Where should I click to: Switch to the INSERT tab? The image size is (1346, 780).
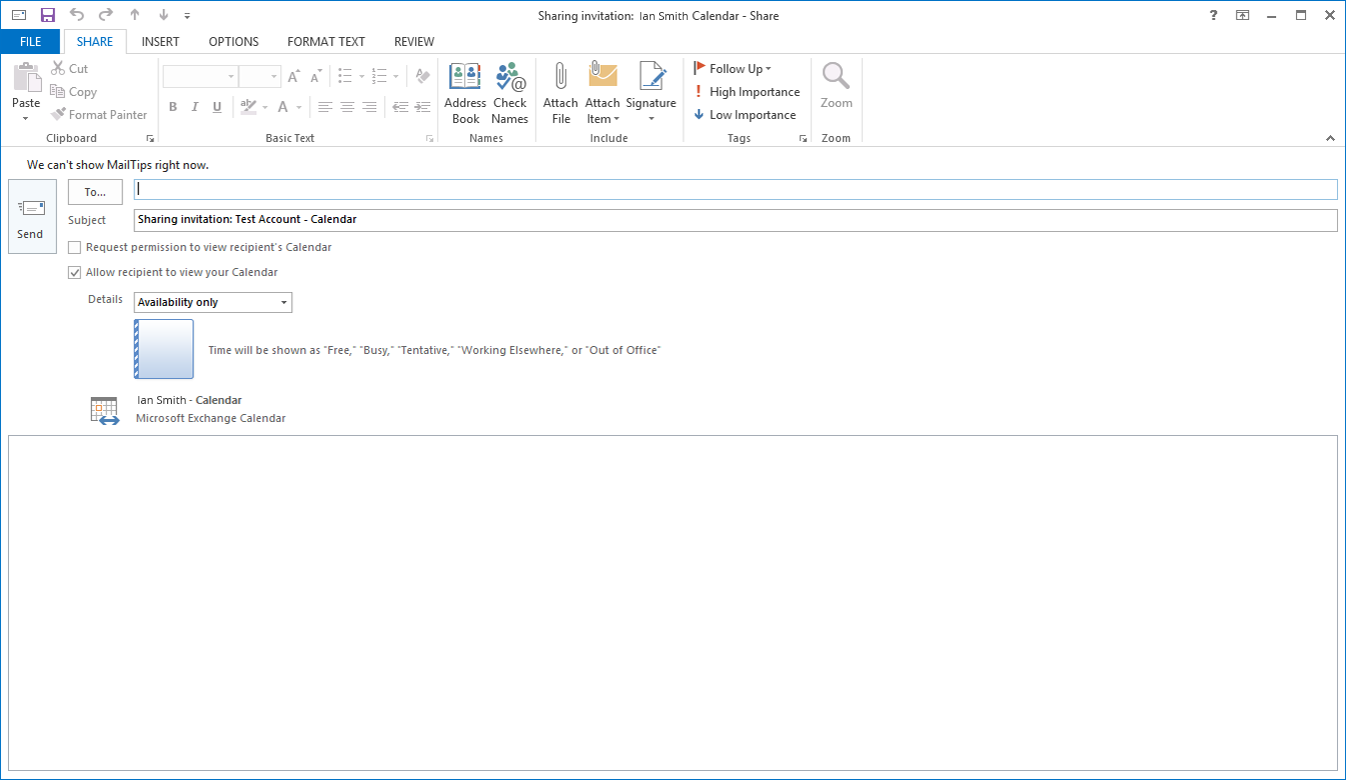pyautogui.click(x=160, y=42)
